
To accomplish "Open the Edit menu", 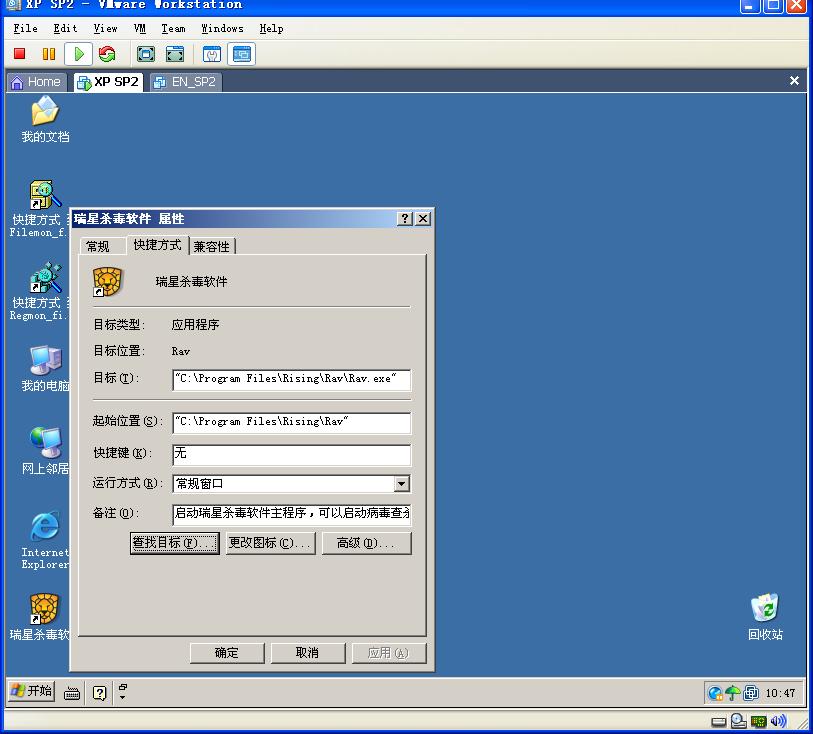I will 65,29.
